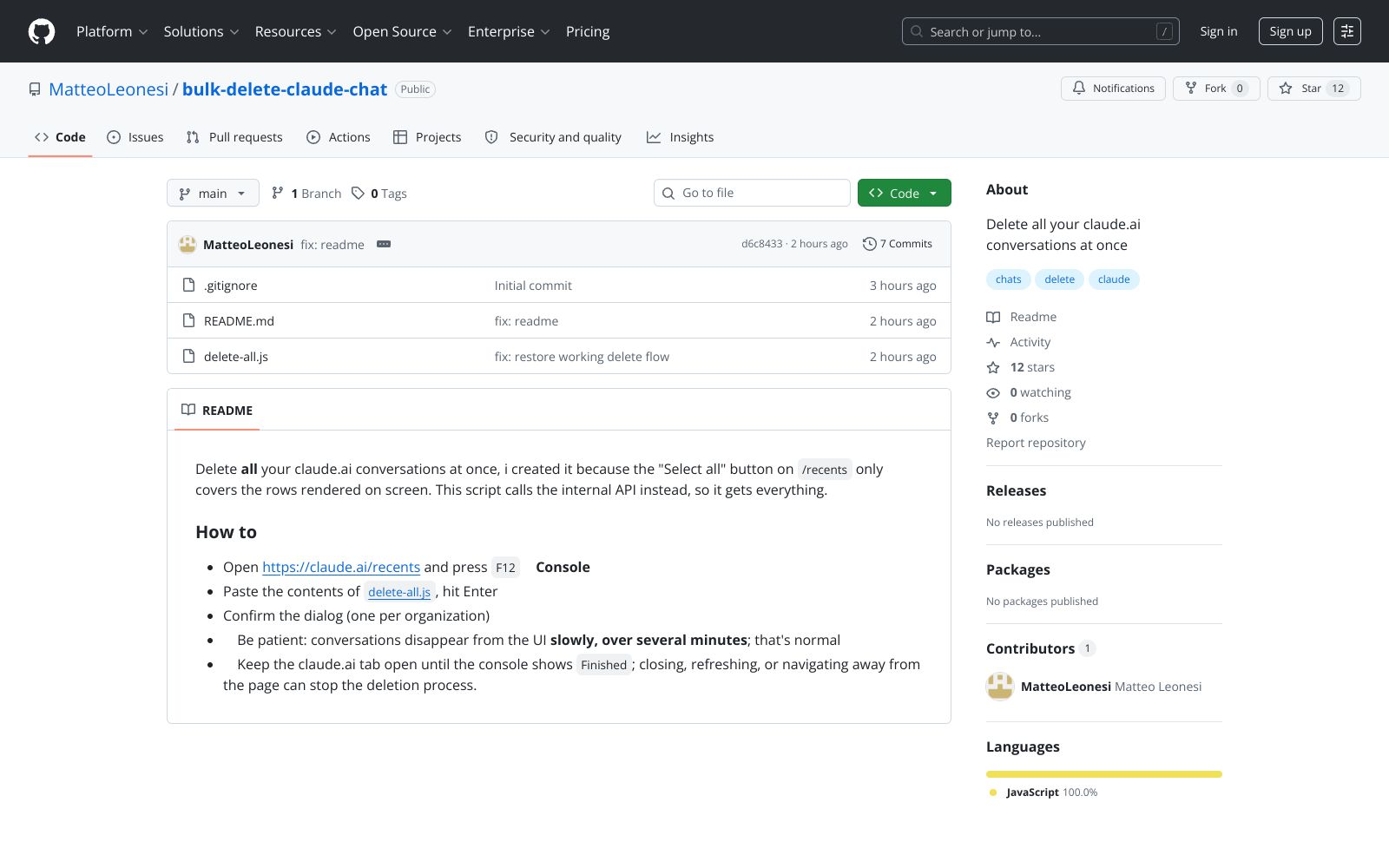Open latest commit message fix: readme
This screenshot has height=868, width=1389.
(332, 245)
